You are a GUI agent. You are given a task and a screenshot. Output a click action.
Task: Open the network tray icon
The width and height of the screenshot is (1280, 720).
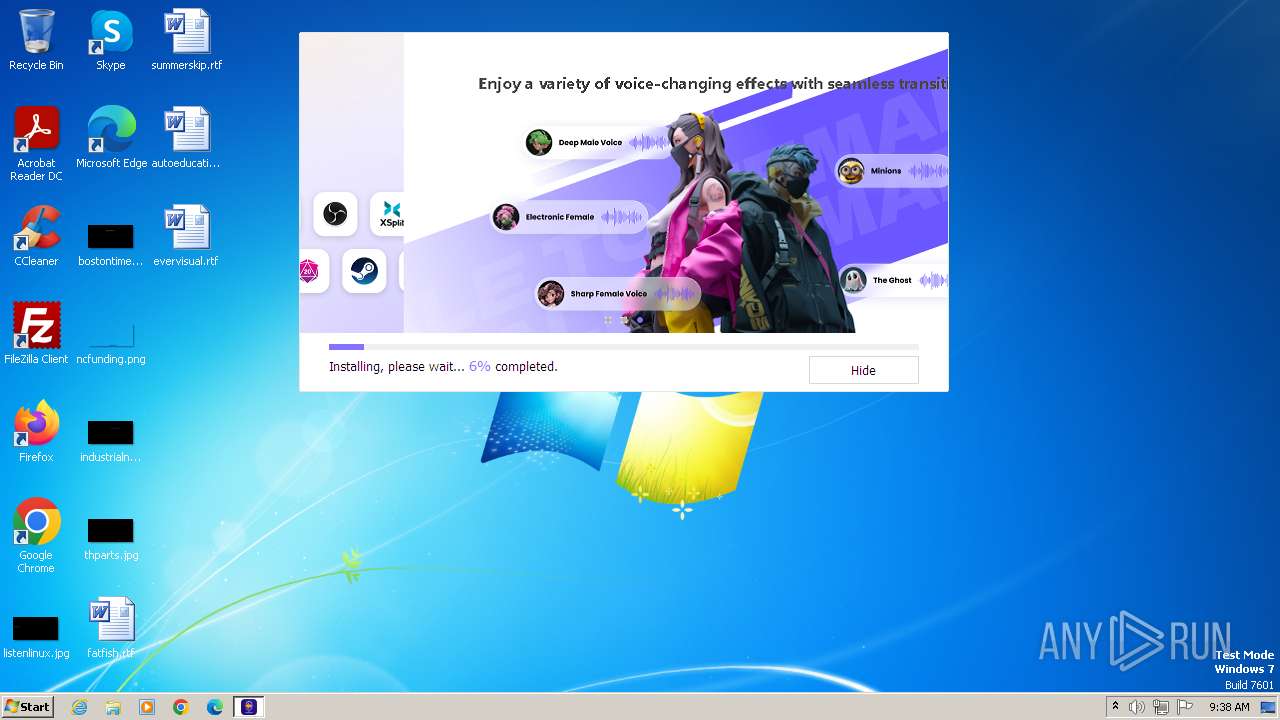1161,707
